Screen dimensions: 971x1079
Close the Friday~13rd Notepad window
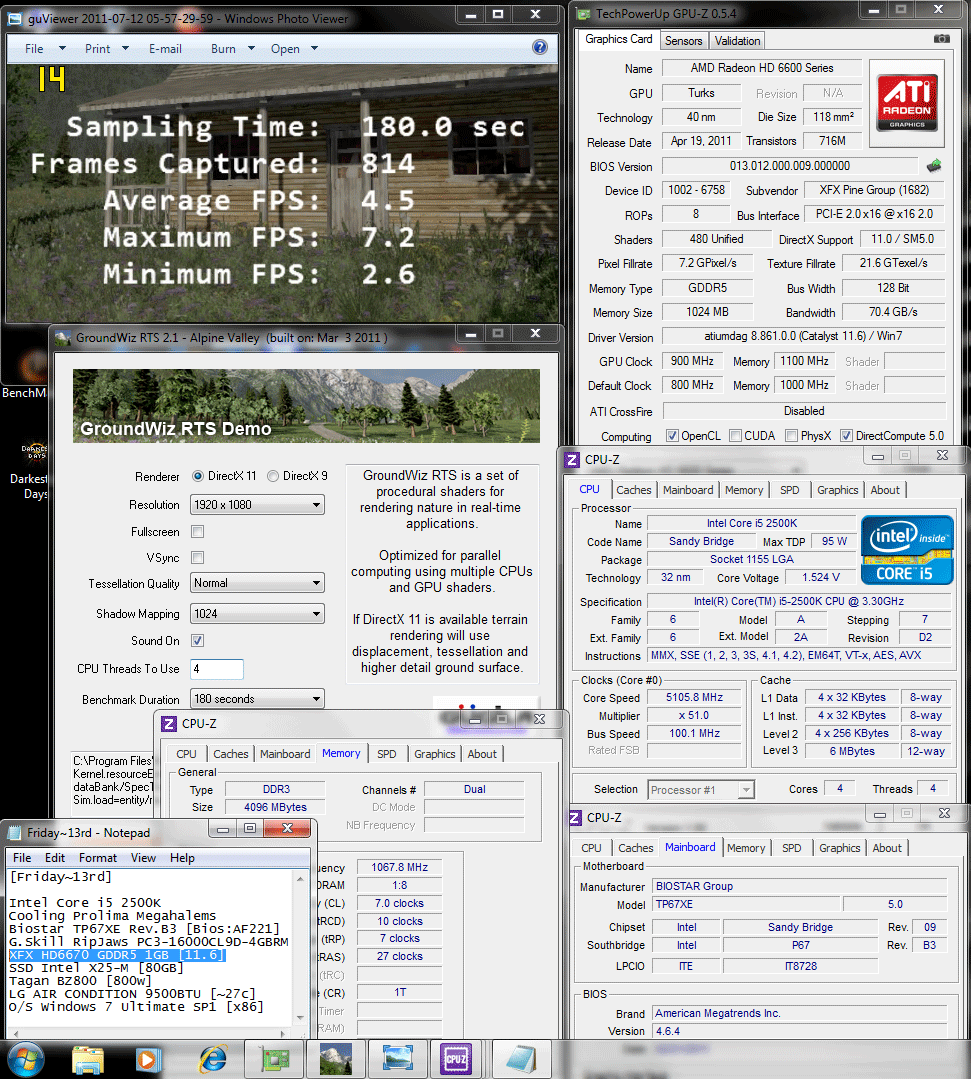pos(288,828)
